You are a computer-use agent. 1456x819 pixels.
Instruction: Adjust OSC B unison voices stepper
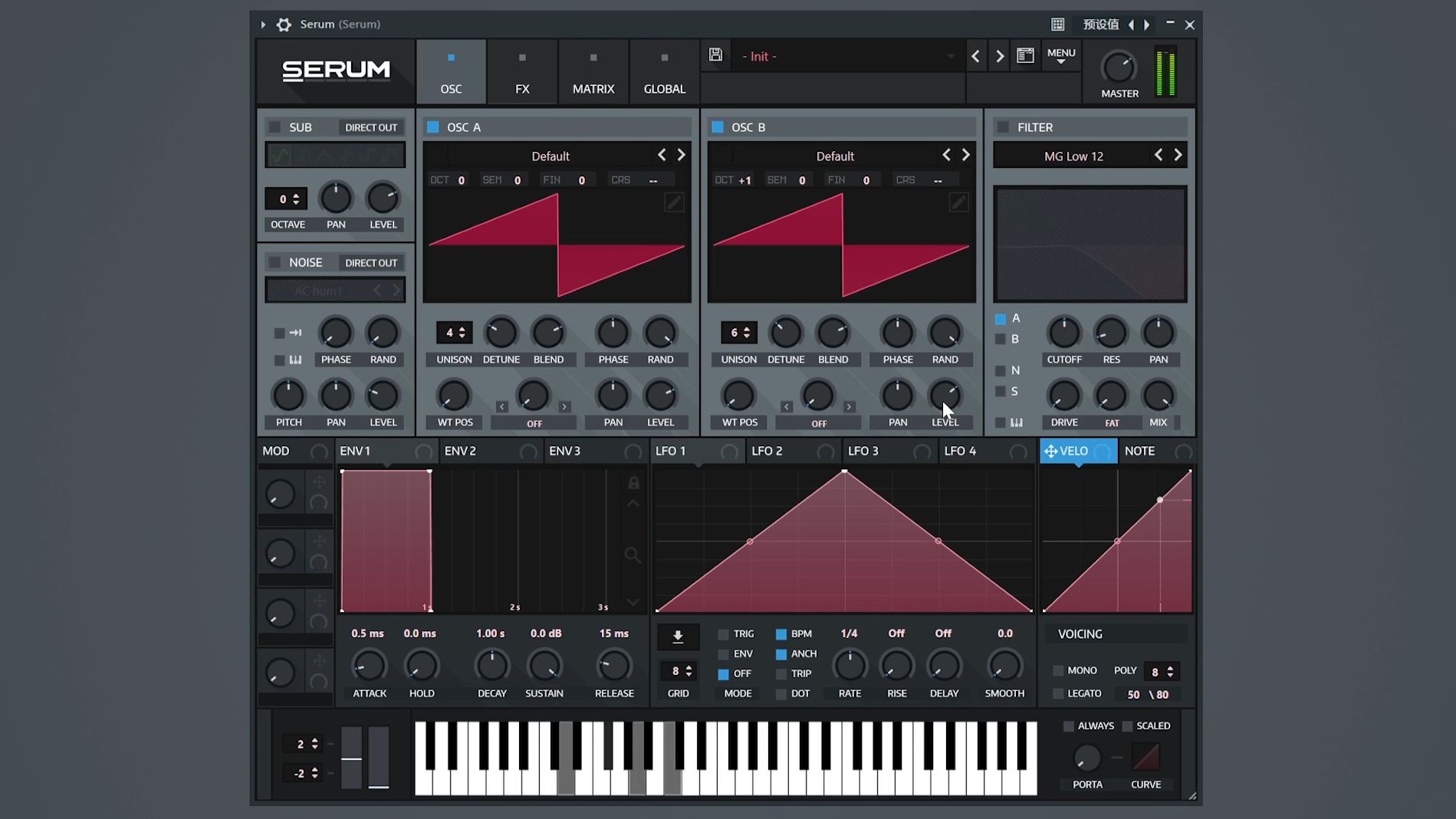(x=739, y=332)
